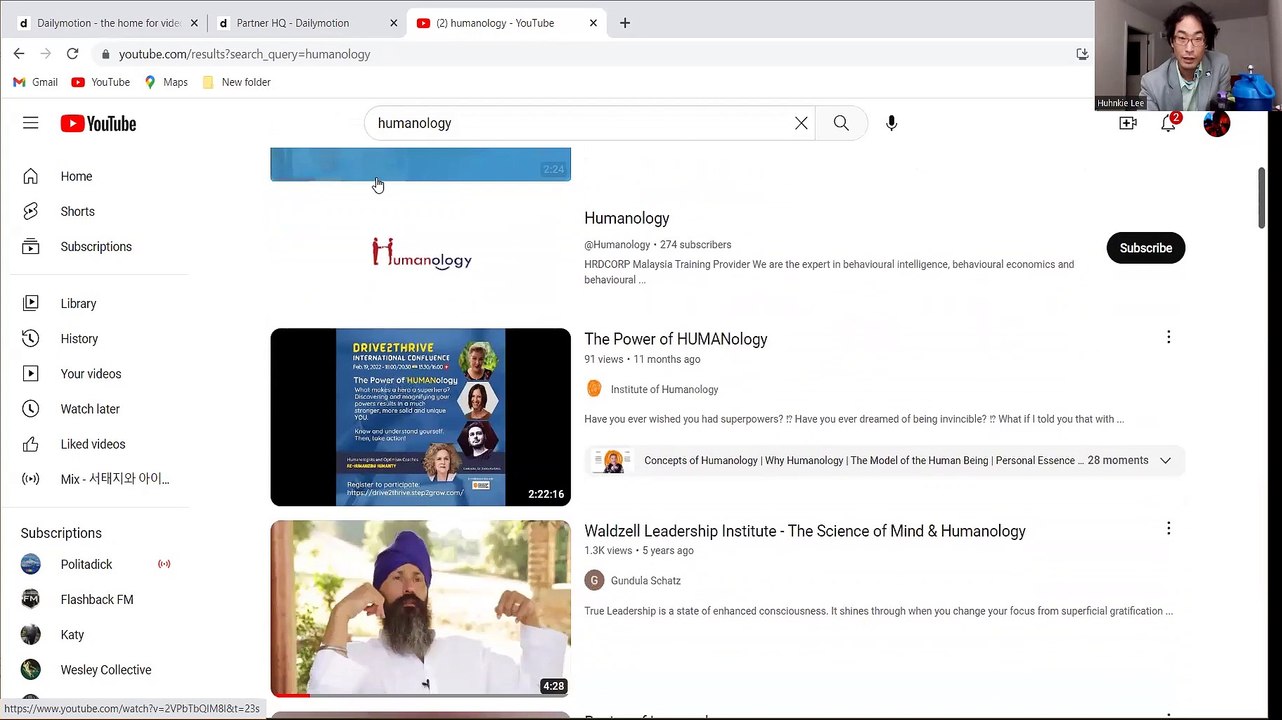
Task: Open Institute of Humanology channel link
Action: (664, 390)
